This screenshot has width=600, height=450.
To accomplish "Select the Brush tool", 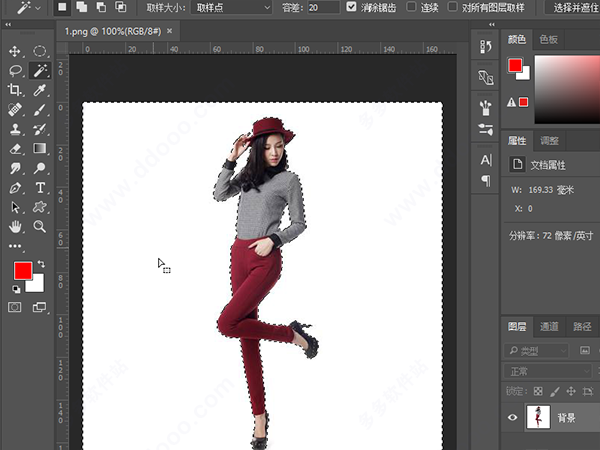I will 39,110.
